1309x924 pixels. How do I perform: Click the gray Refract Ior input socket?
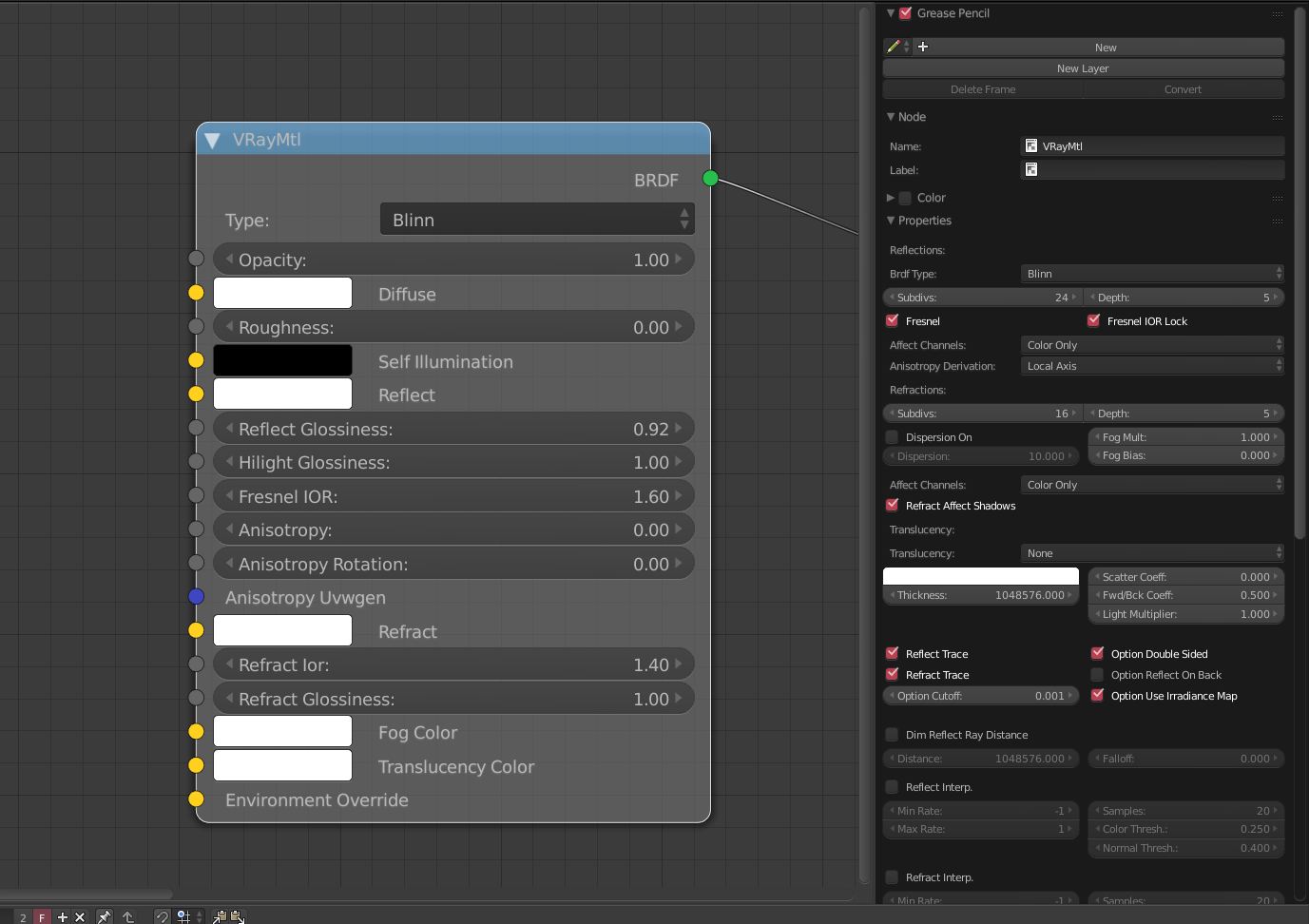tap(196, 664)
